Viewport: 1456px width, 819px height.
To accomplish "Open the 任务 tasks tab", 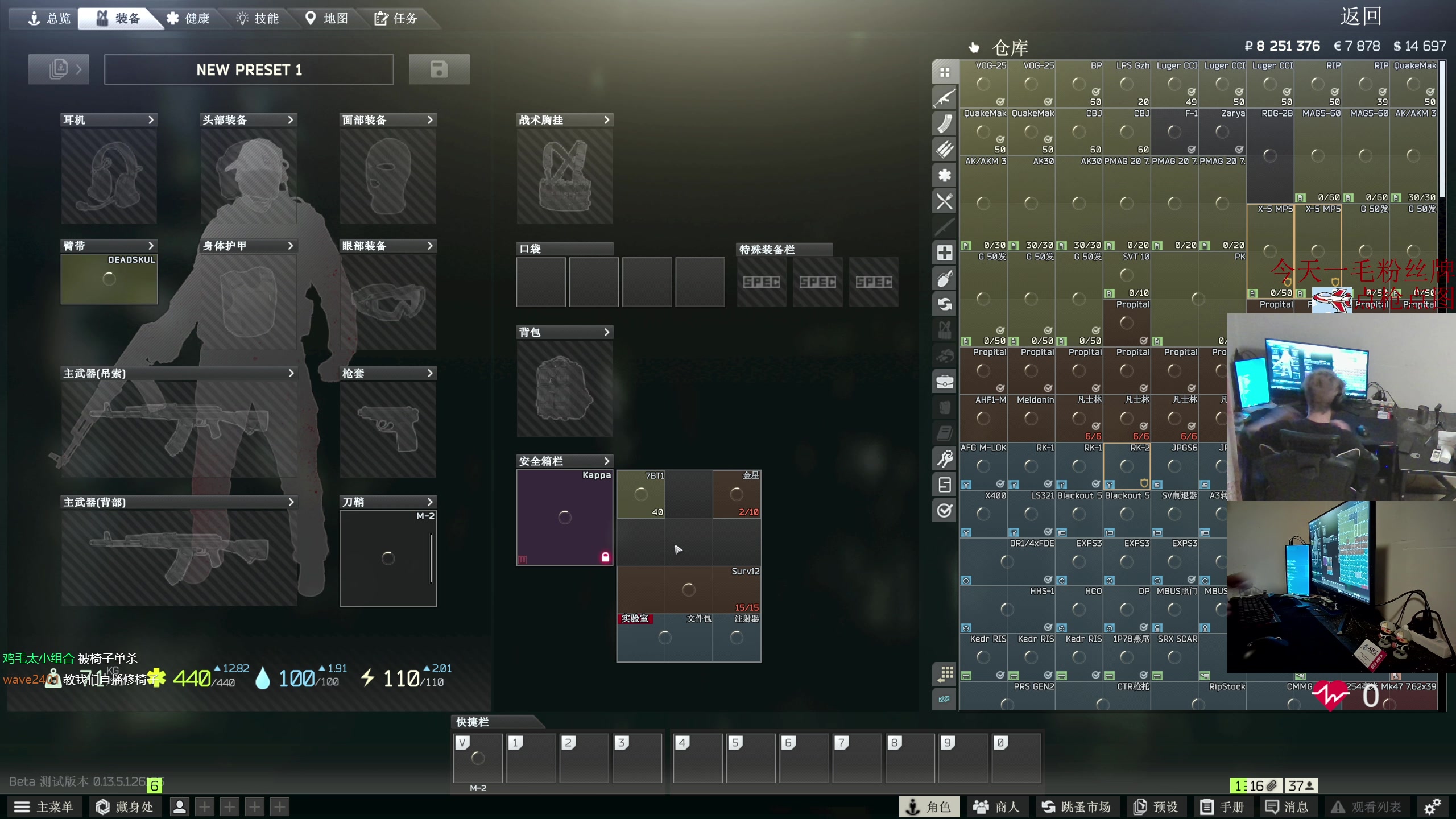I will click(397, 19).
